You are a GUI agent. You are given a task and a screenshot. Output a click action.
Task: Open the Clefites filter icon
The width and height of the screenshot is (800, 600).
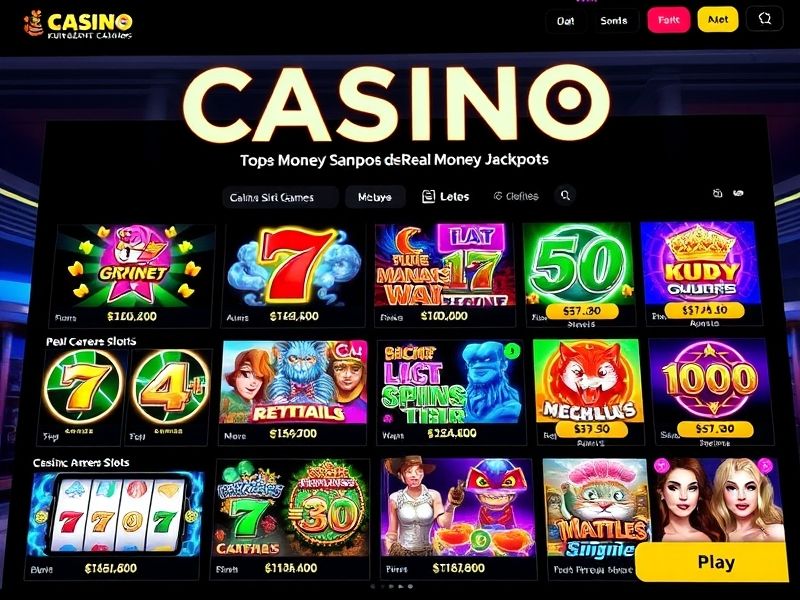pyautogui.click(x=516, y=196)
